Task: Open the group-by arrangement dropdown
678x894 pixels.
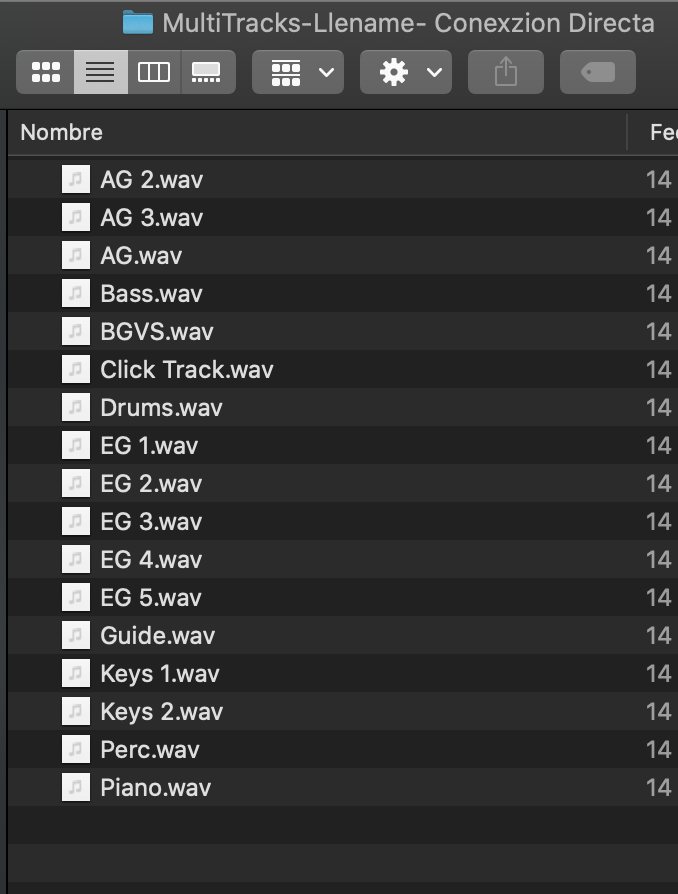Action: pos(298,72)
